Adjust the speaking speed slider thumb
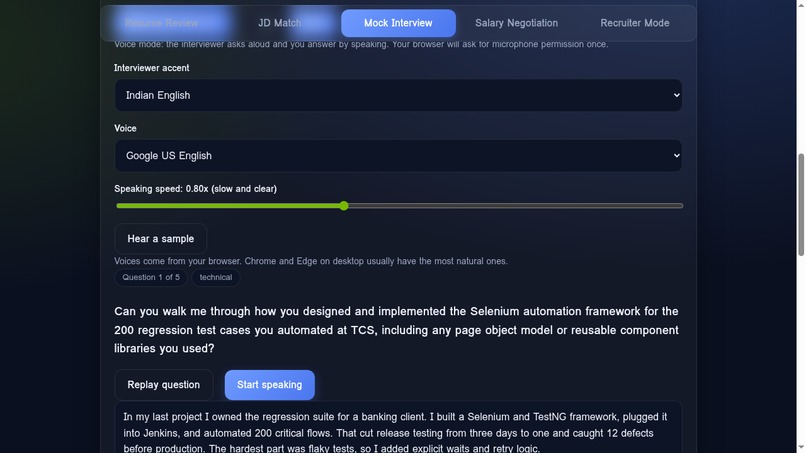This screenshot has width=806, height=453. tap(344, 206)
